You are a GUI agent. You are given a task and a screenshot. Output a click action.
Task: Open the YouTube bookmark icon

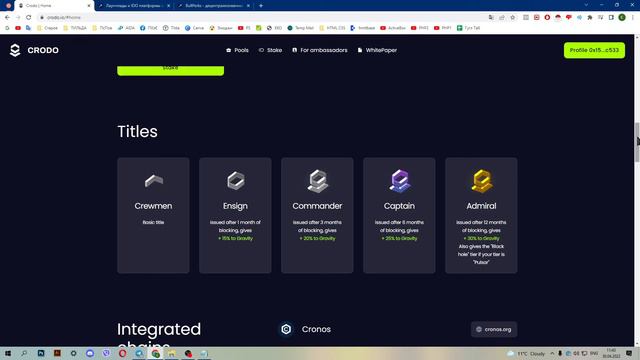click(x=18, y=28)
